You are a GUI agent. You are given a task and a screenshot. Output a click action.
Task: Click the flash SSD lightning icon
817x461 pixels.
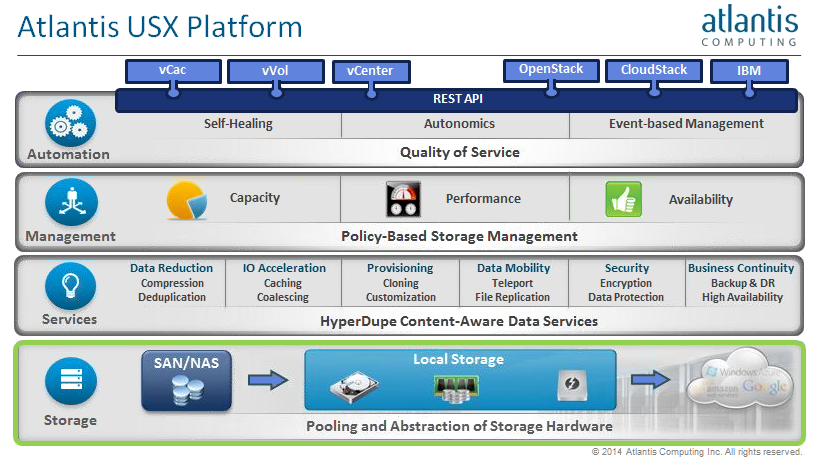pyautogui.click(x=572, y=385)
